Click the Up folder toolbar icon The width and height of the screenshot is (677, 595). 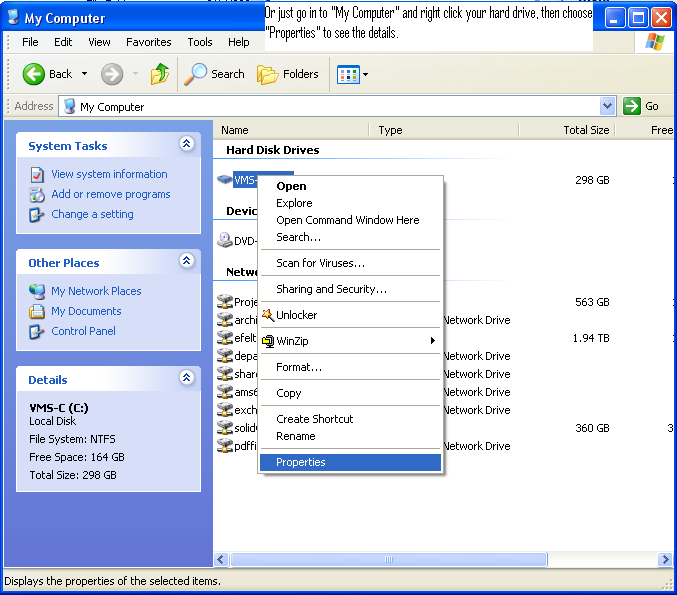(x=160, y=74)
